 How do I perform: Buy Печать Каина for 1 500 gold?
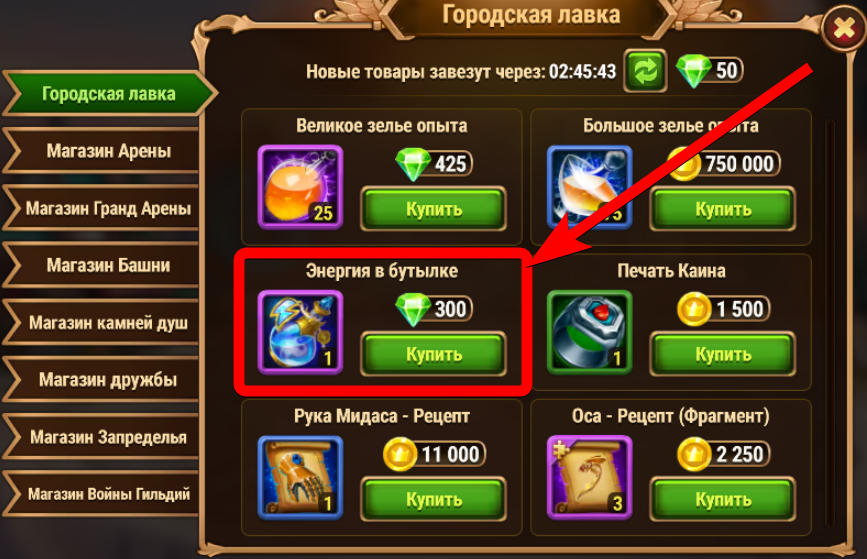(723, 354)
